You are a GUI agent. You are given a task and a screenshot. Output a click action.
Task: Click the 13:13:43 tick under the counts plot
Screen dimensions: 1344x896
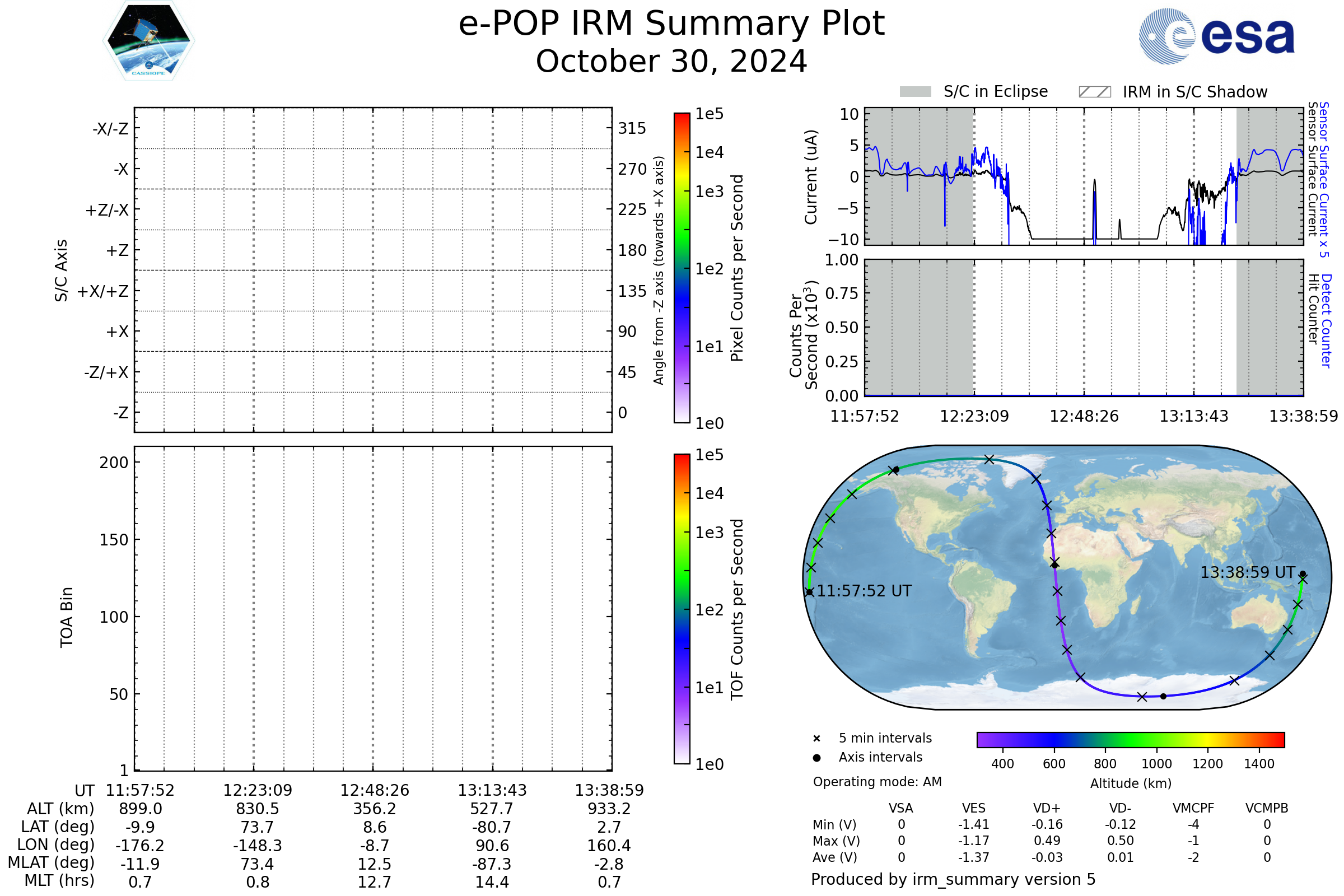click(x=1193, y=416)
